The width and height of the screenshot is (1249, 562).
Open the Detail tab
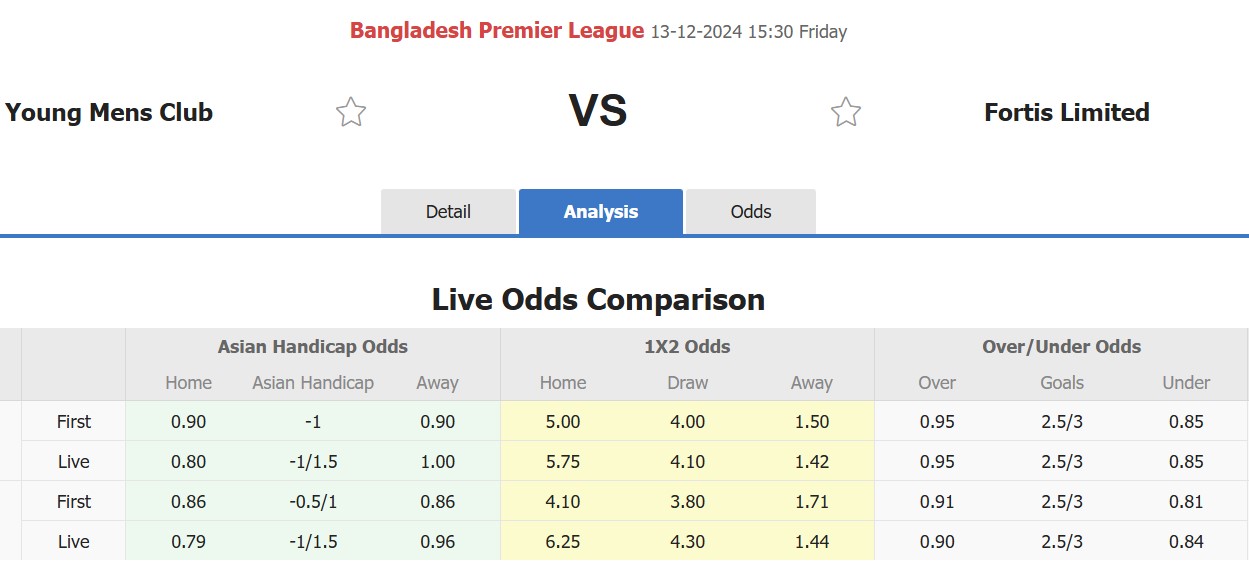click(x=448, y=212)
